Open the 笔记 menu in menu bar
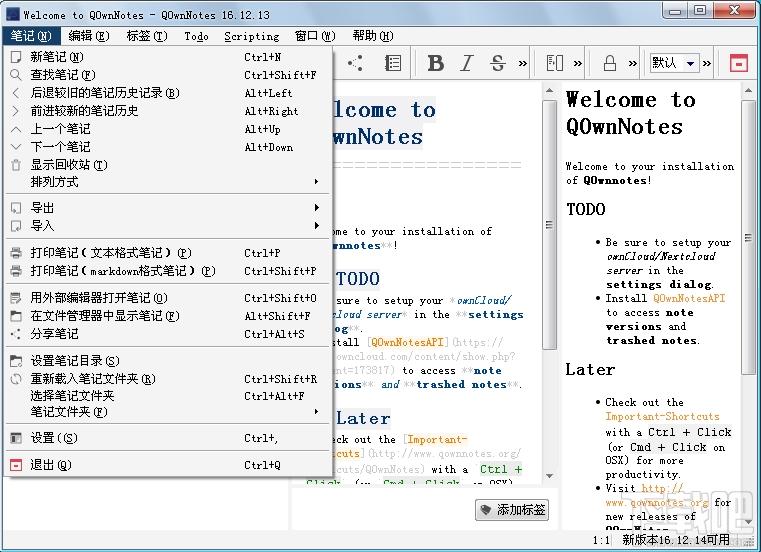Viewport: 761px width, 552px height. (x=31, y=36)
